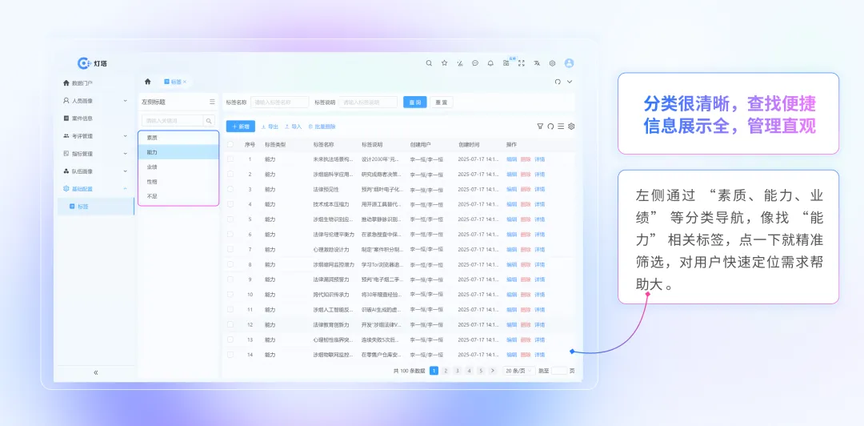Click the category keyword search field

click(172, 121)
